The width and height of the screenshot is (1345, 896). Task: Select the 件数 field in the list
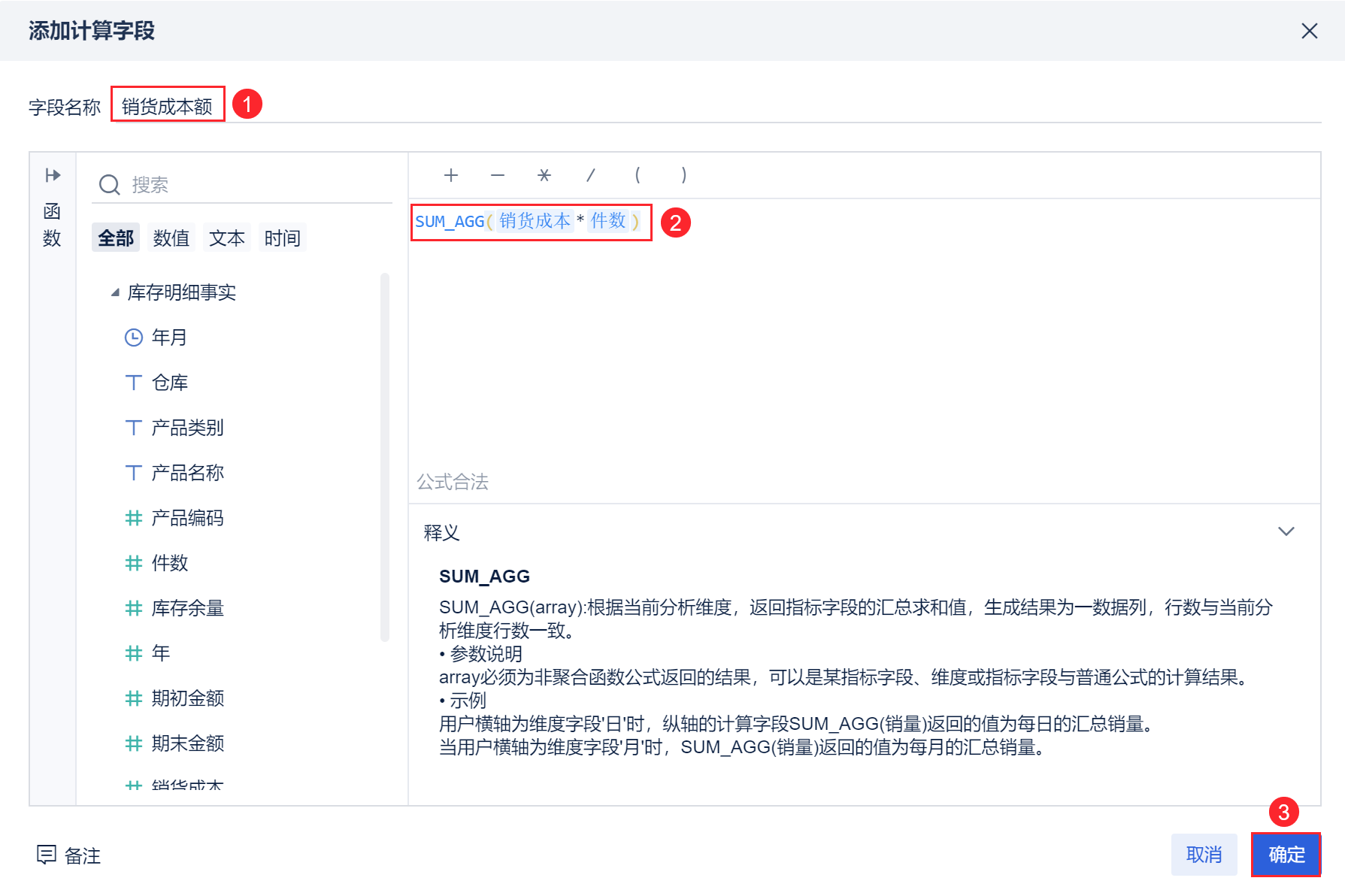point(170,563)
